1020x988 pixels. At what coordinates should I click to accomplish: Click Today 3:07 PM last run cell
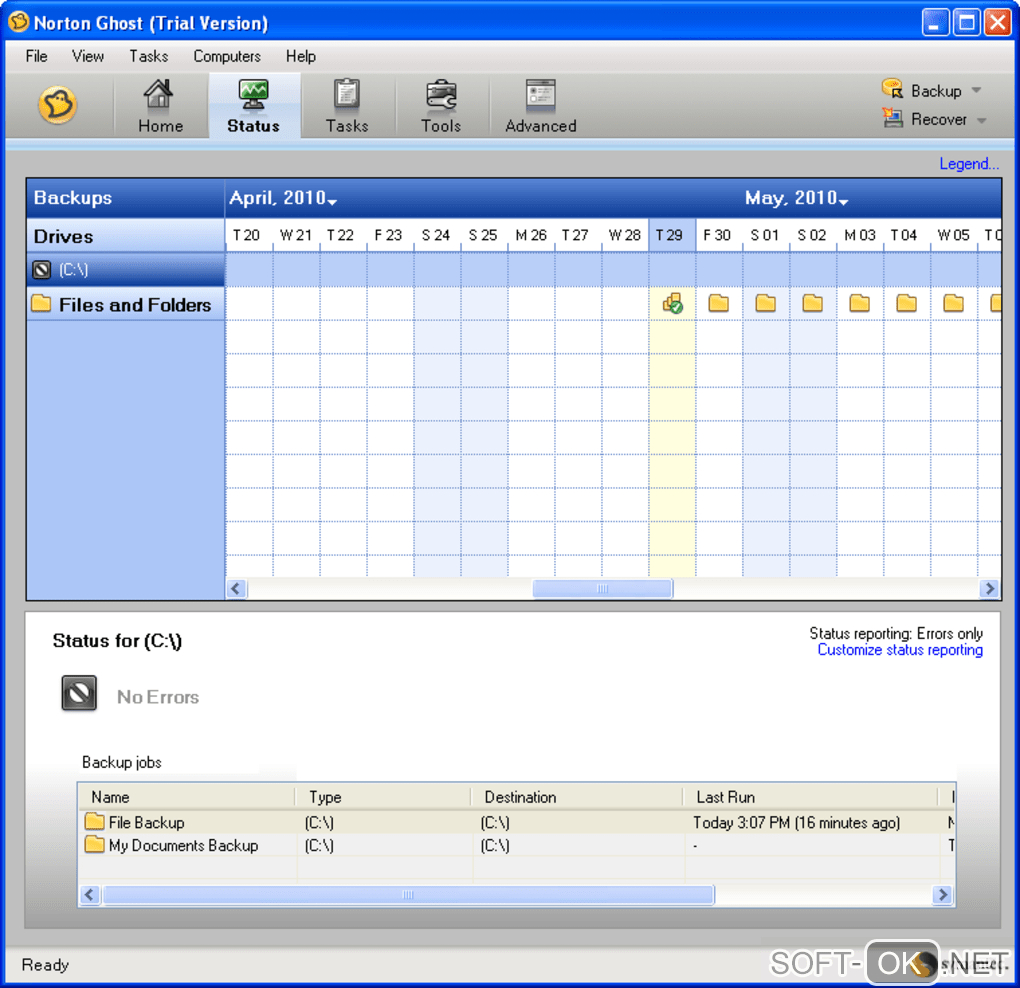coord(797,823)
